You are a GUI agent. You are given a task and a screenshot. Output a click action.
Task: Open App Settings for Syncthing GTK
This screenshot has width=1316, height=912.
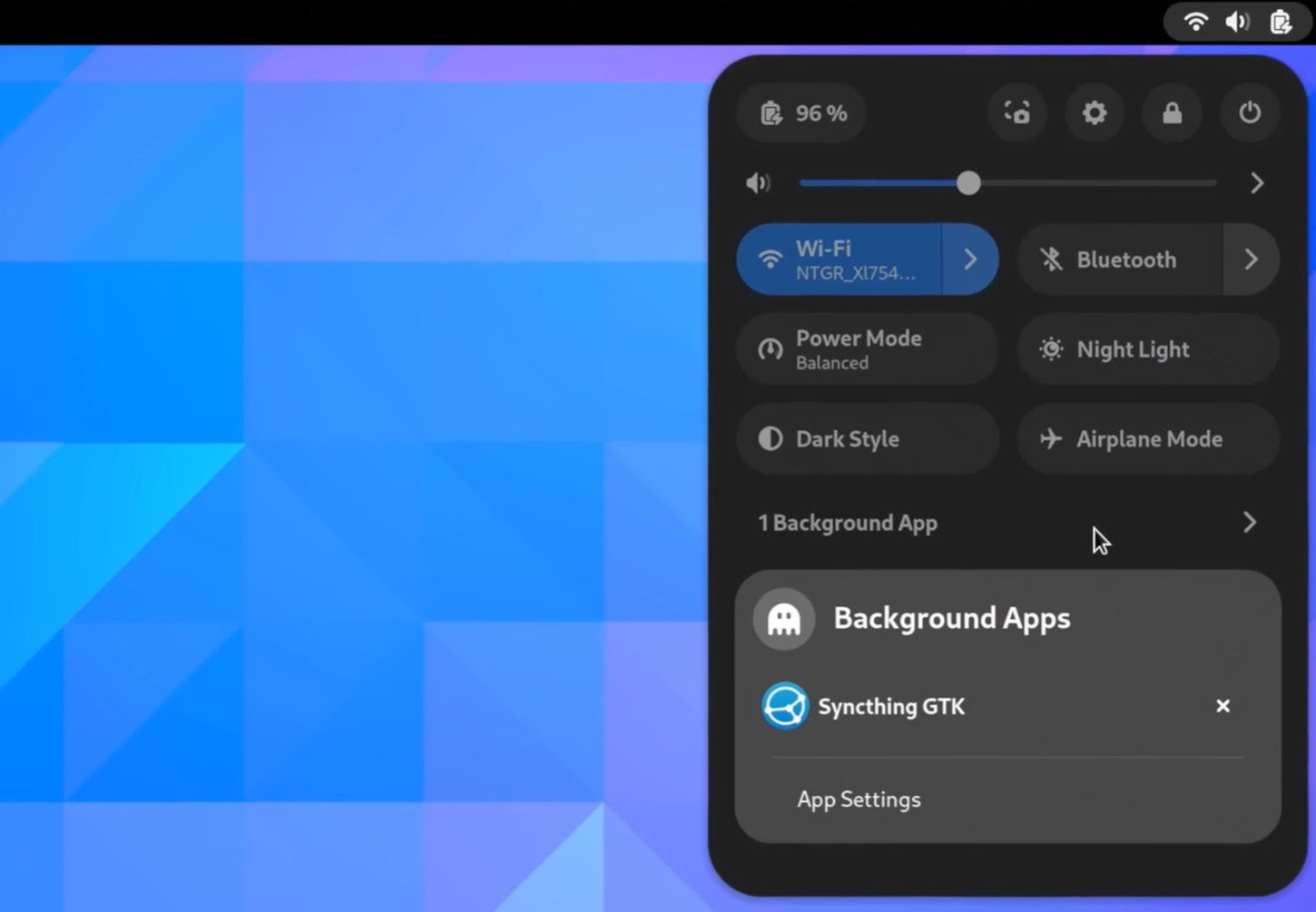[859, 799]
